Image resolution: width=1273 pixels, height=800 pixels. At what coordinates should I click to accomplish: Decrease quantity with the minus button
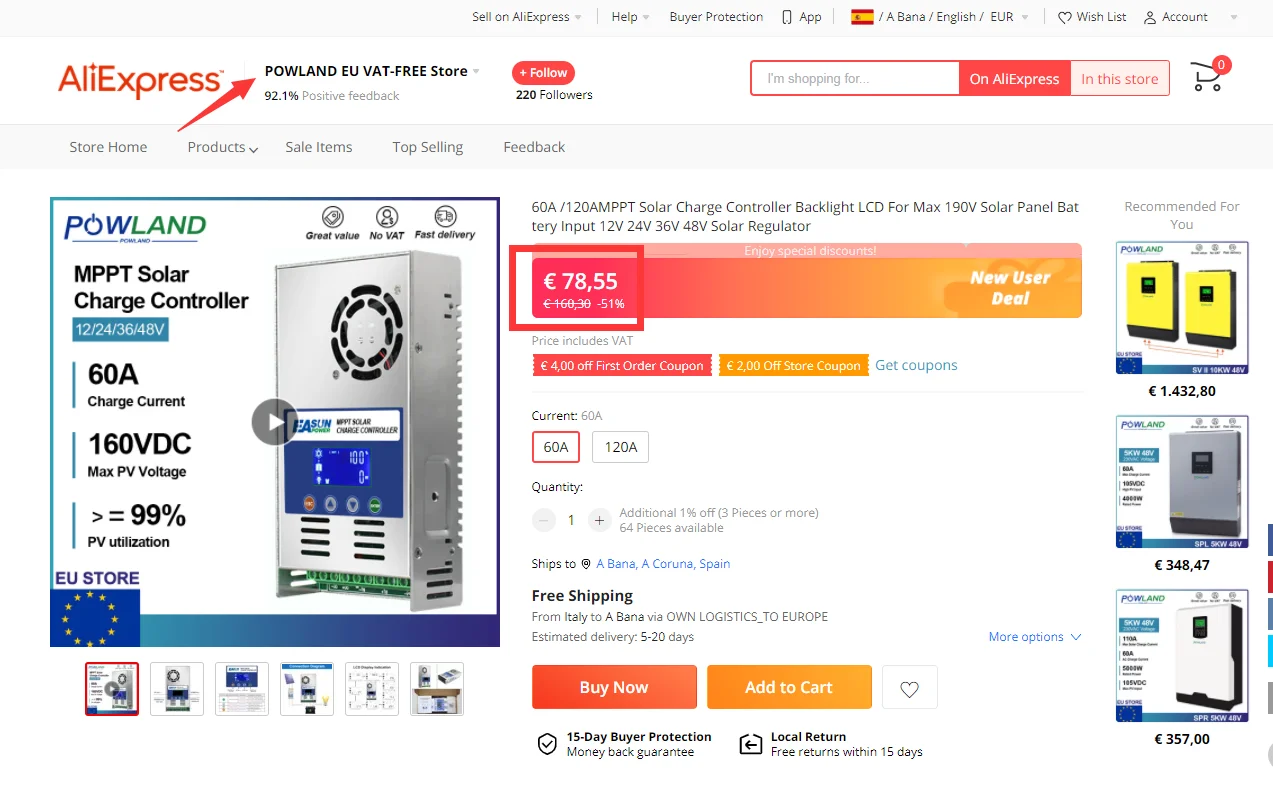pyautogui.click(x=544, y=520)
